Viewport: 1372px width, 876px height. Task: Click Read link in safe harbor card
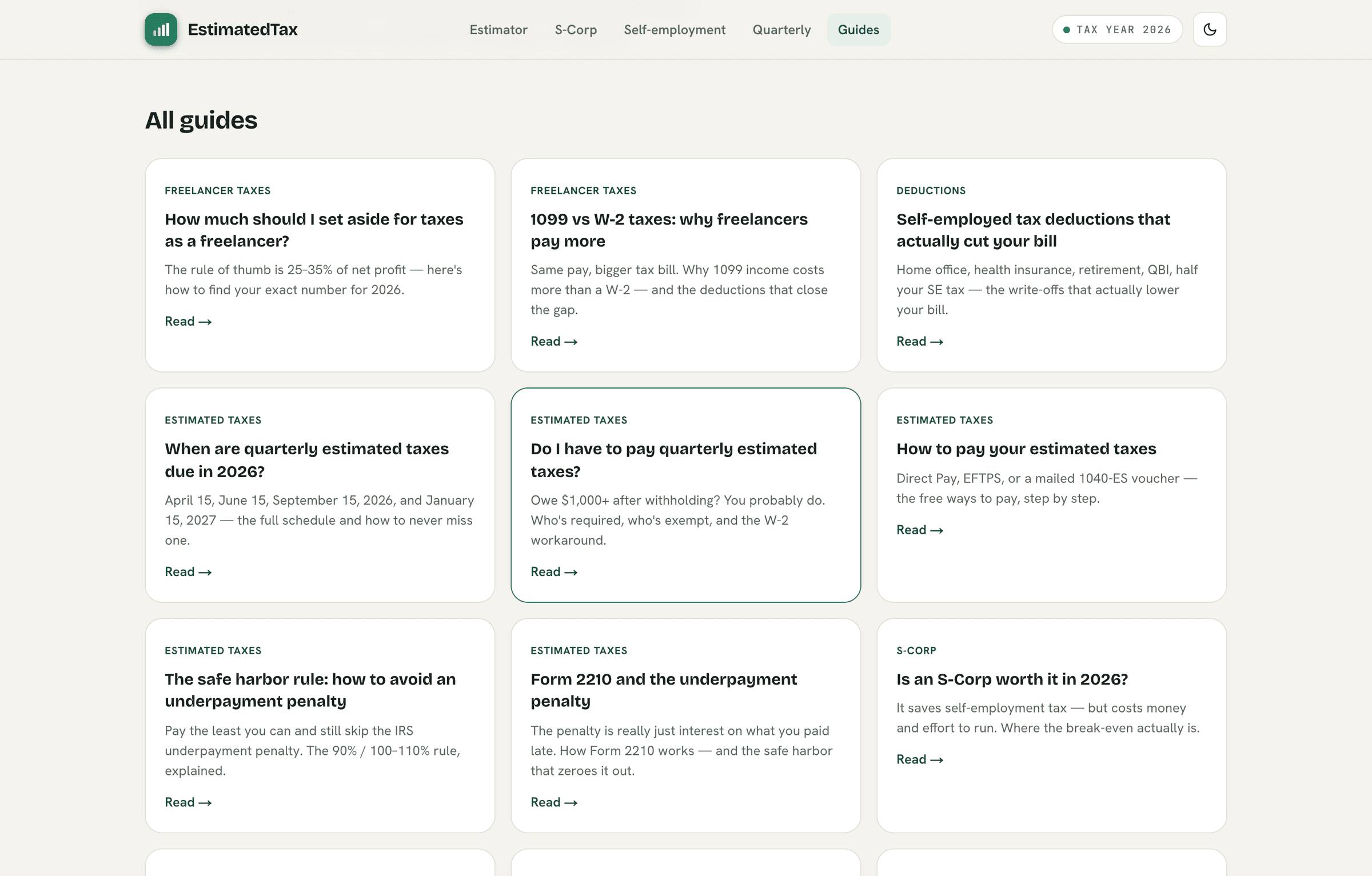coord(188,802)
